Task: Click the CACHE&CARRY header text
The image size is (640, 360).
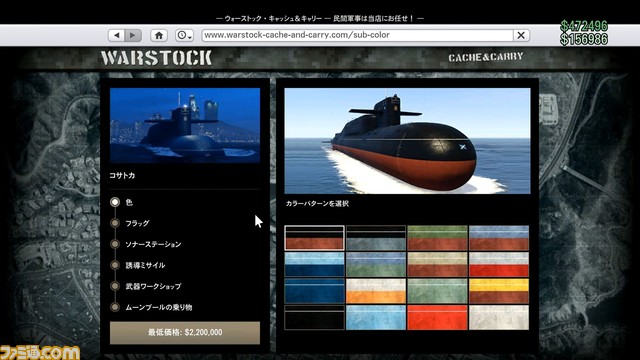Action: tap(486, 57)
